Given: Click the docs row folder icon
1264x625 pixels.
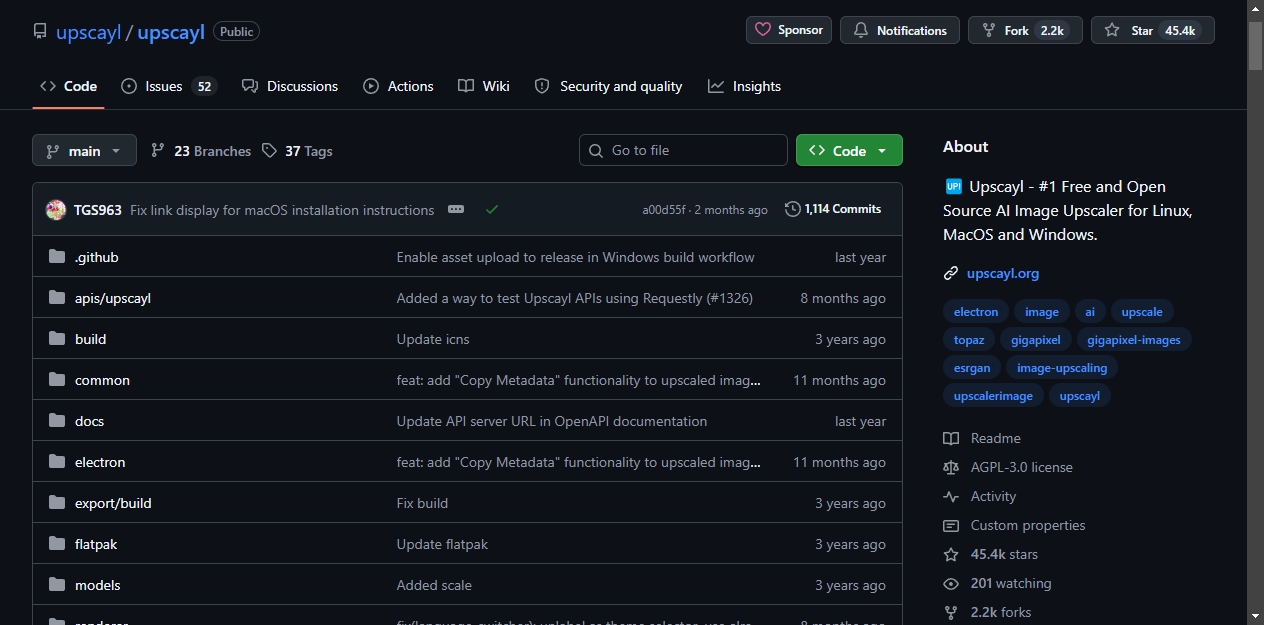Looking at the screenshot, I should pyautogui.click(x=57, y=421).
